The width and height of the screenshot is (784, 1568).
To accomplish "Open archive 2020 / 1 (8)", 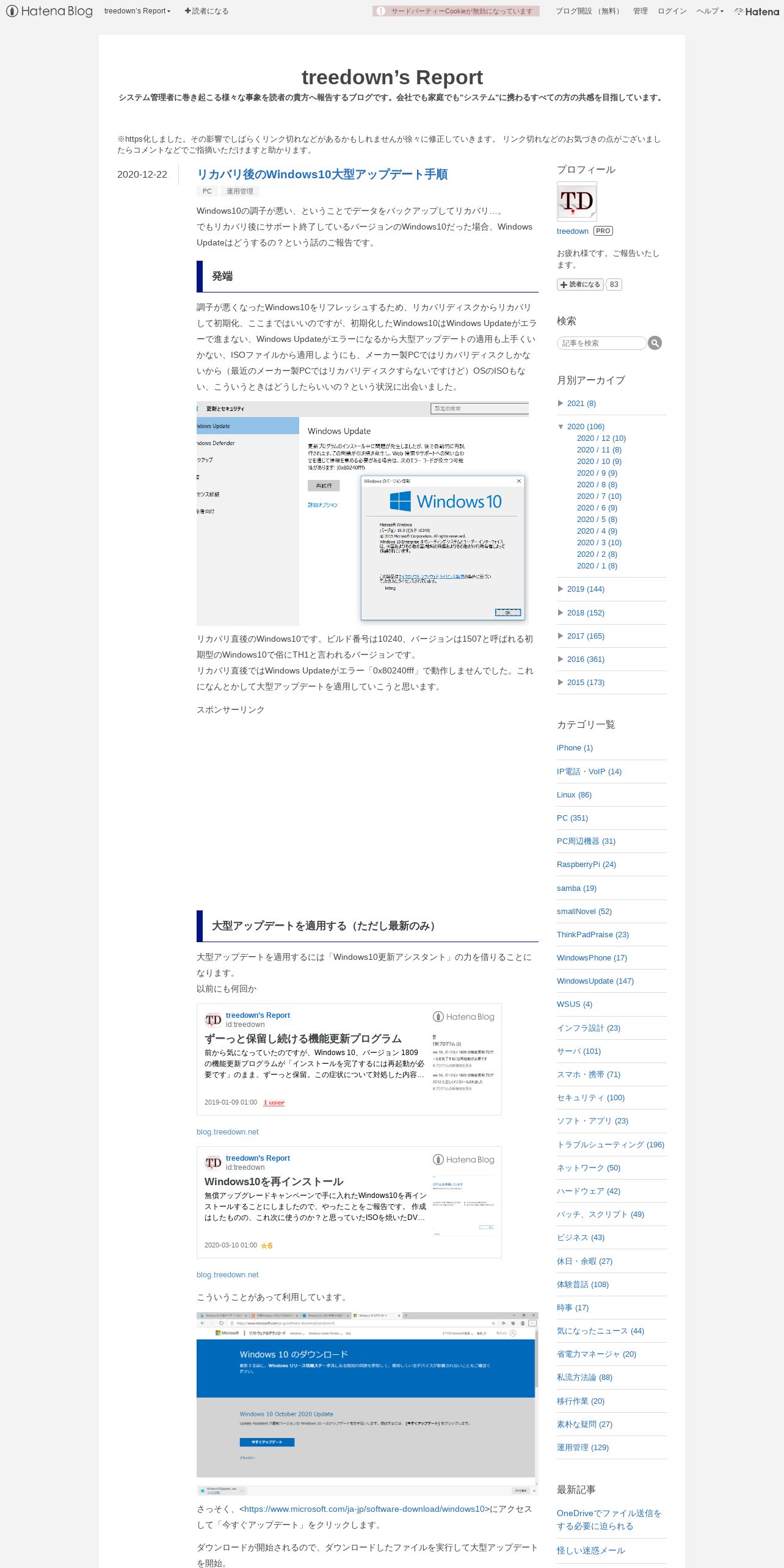I will (597, 565).
